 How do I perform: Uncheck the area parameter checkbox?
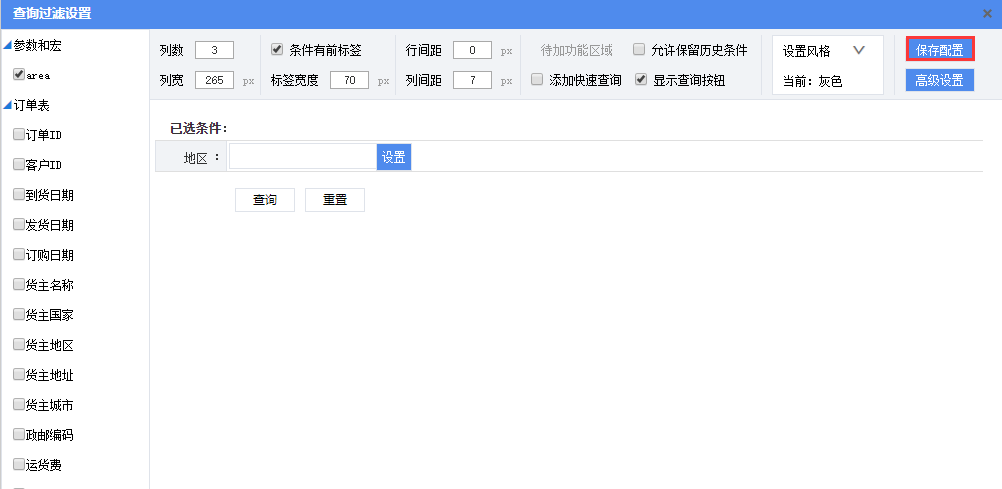point(19,74)
